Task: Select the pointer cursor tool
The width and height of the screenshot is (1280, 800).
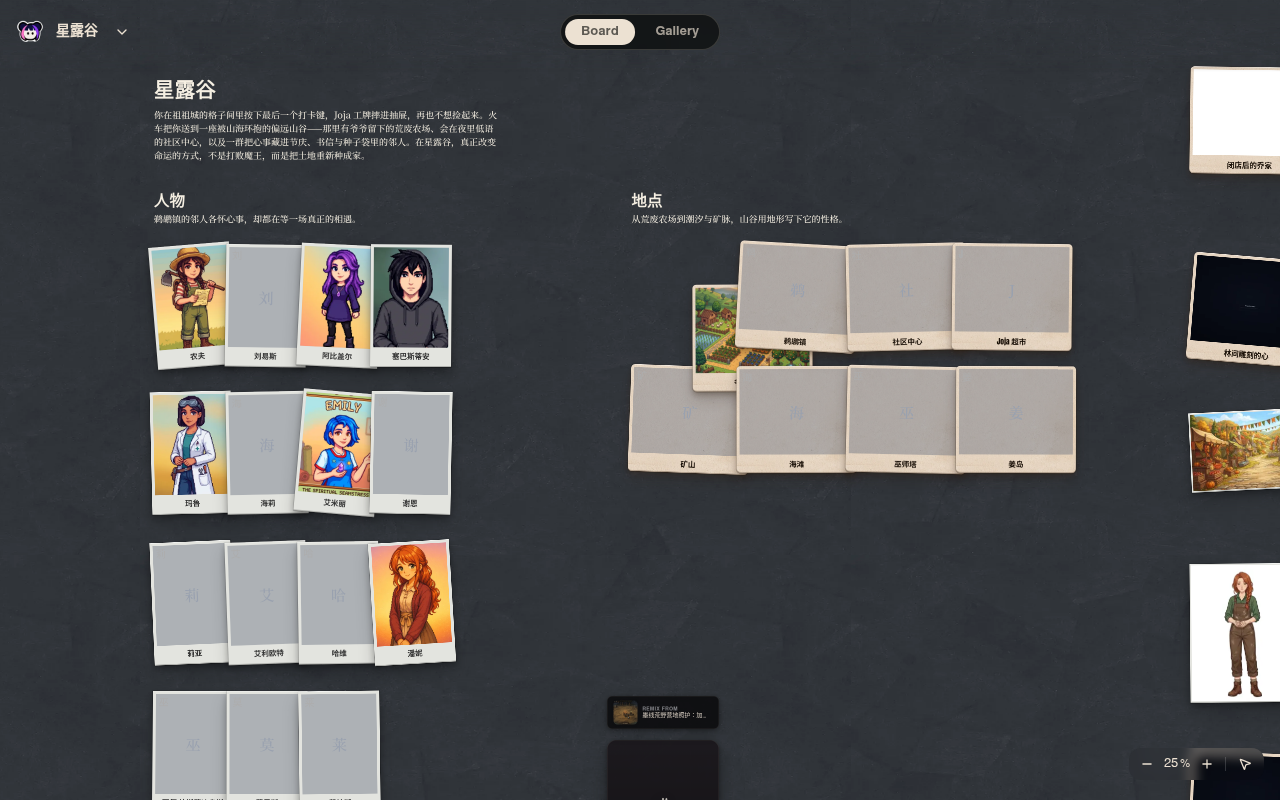Action: (1245, 764)
